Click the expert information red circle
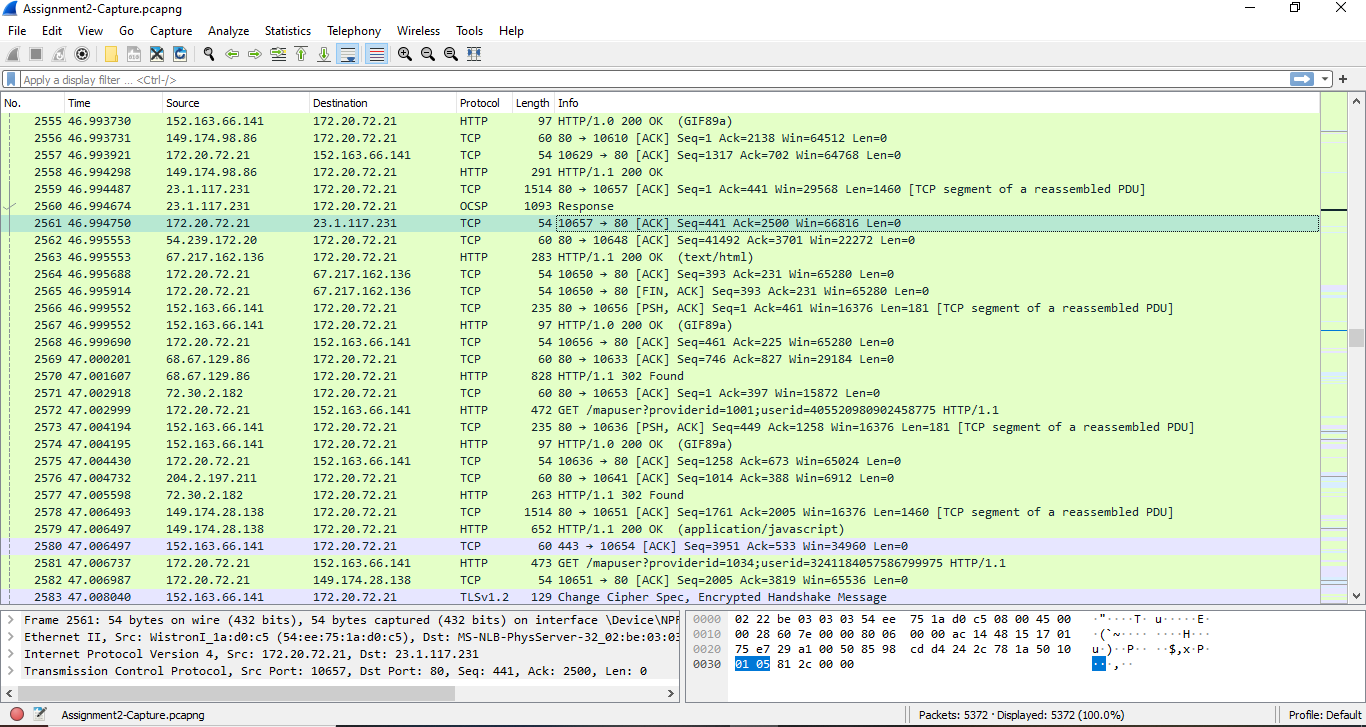Viewport: 1366px width, 727px height. [x=17, y=714]
